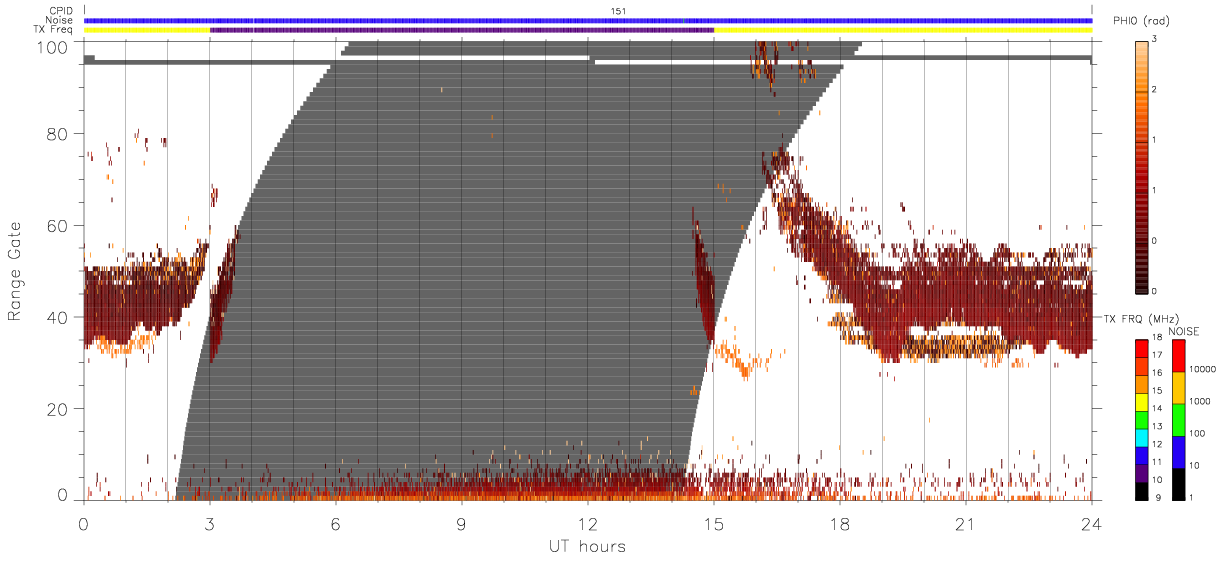The image size is (1228, 567).
Task: Click the y-axis tick label 40
Action: [x=56, y=317]
